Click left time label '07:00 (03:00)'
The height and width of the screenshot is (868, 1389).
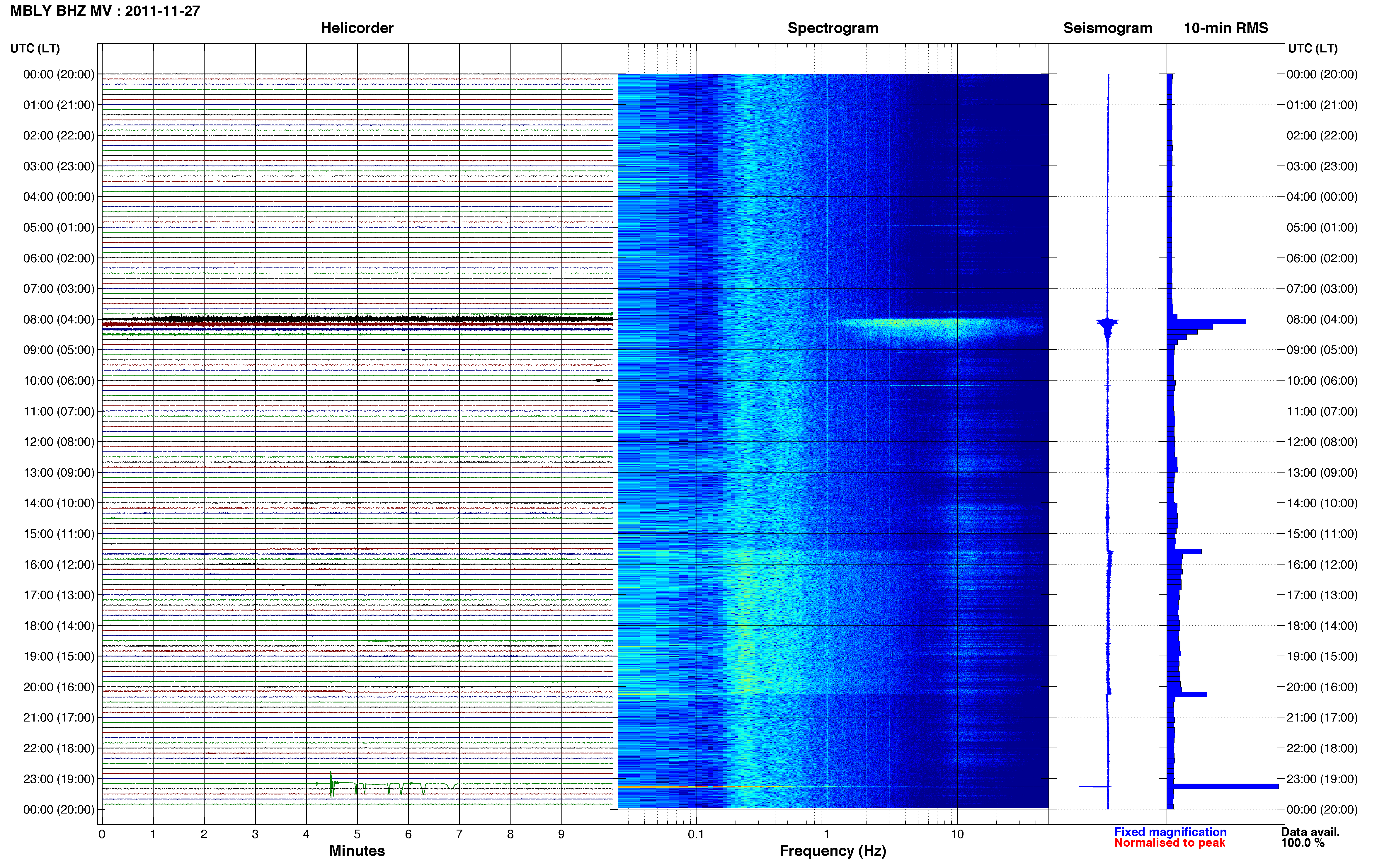pos(59,289)
